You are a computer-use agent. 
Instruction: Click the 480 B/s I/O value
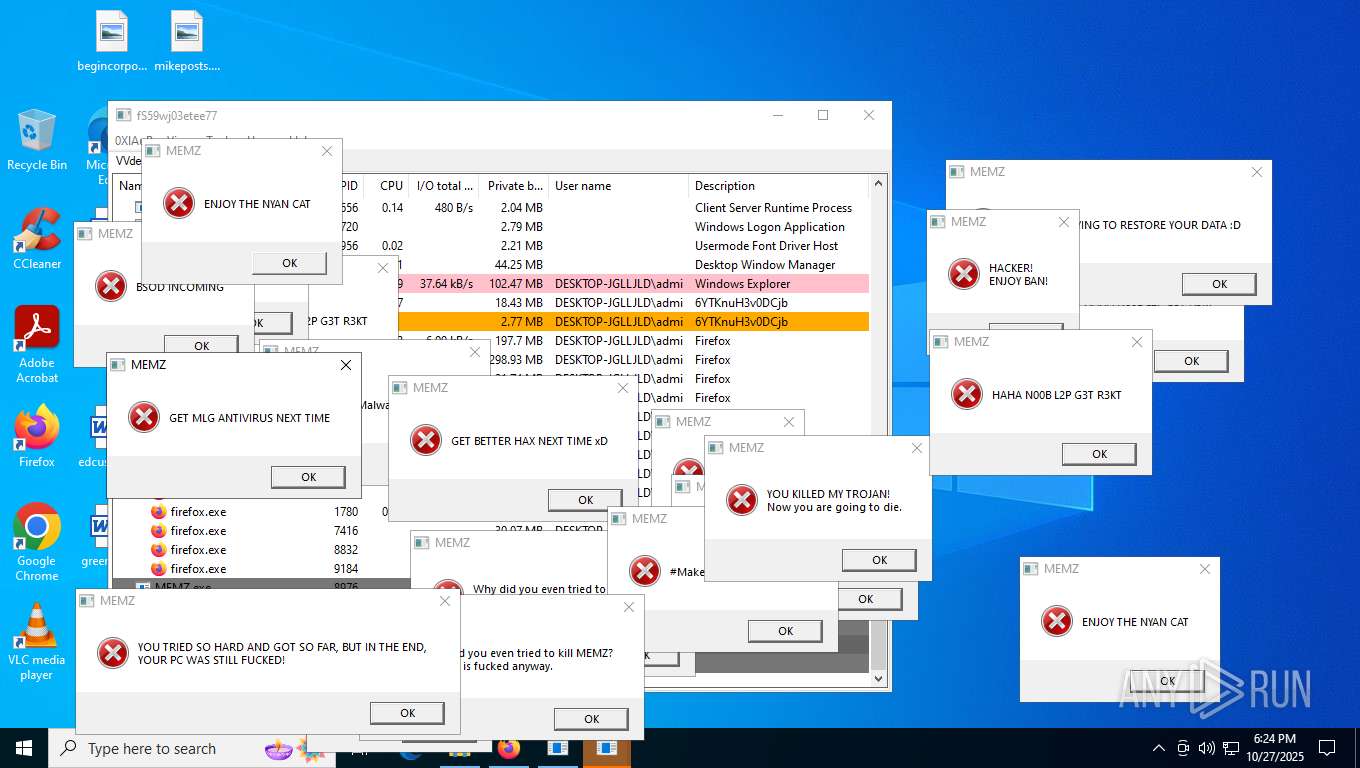[453, 208]
